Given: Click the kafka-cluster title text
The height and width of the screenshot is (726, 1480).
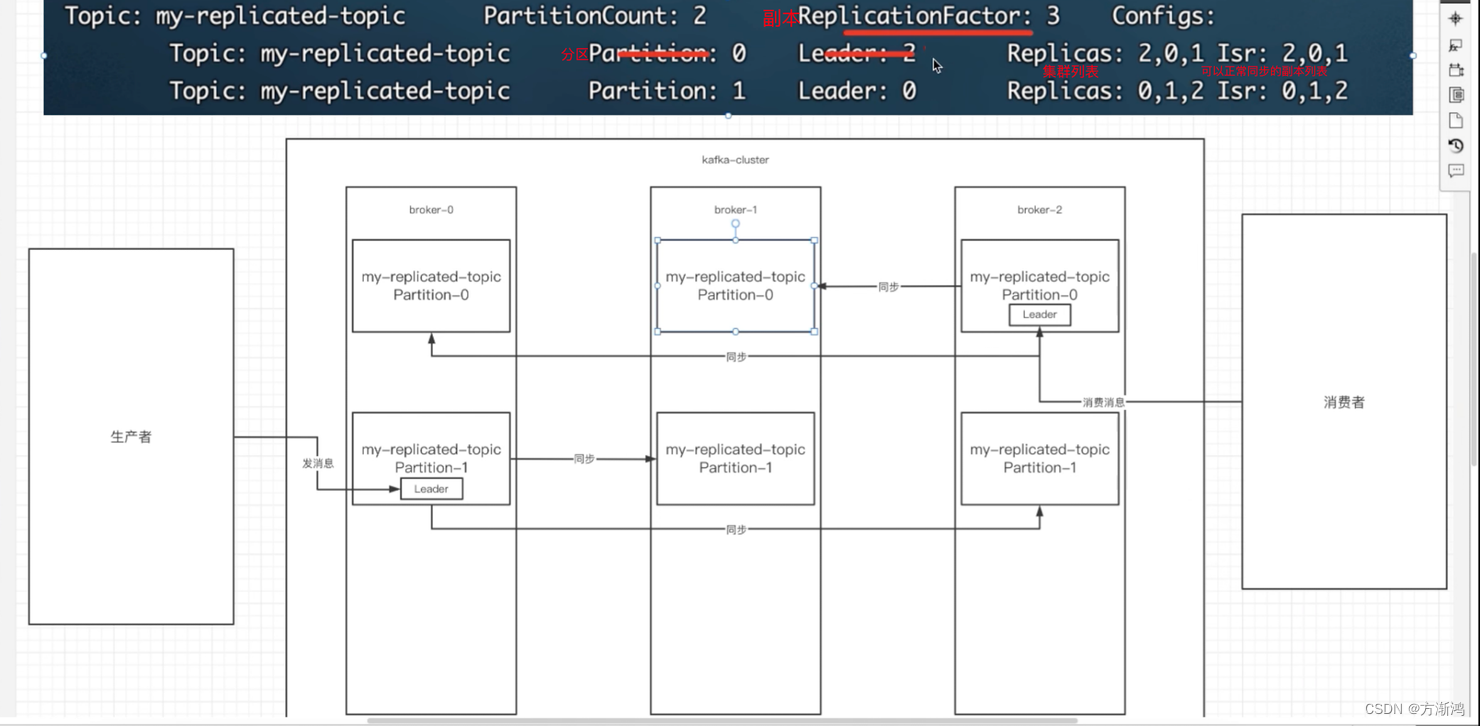Looking at the screenshot, I should (x=735, y=160).
